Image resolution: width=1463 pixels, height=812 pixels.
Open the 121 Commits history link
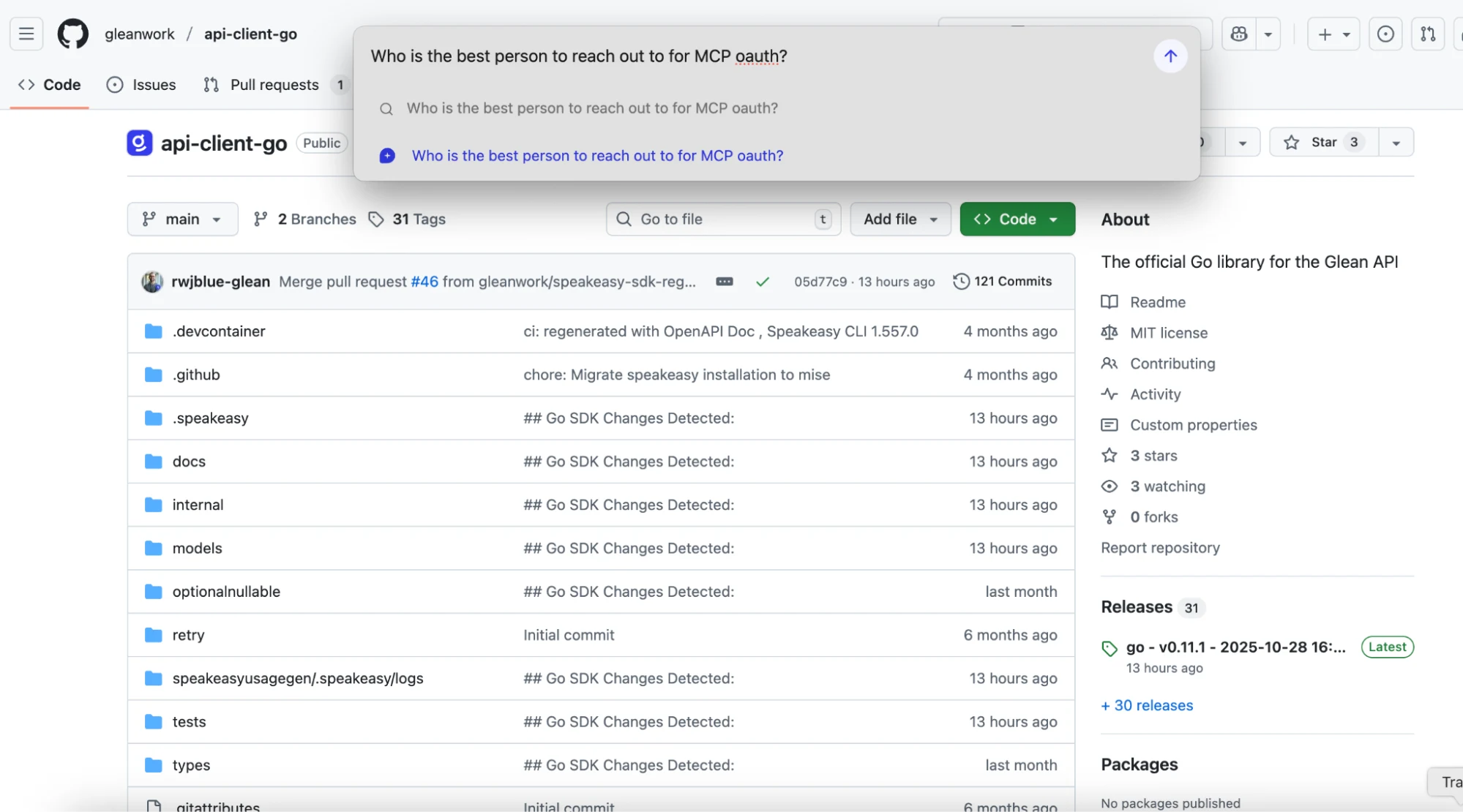coord(1002,282)
